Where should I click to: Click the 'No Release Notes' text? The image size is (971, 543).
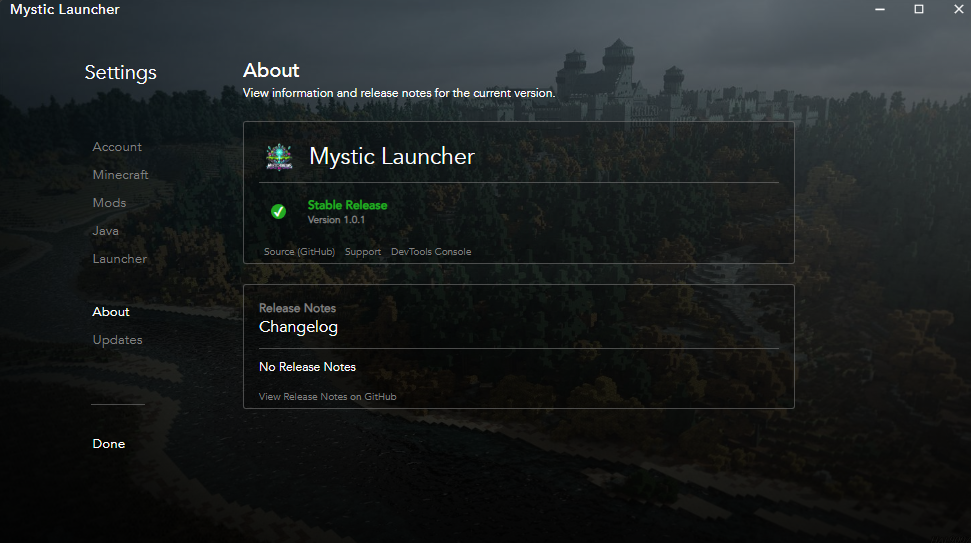click(307, 367)
